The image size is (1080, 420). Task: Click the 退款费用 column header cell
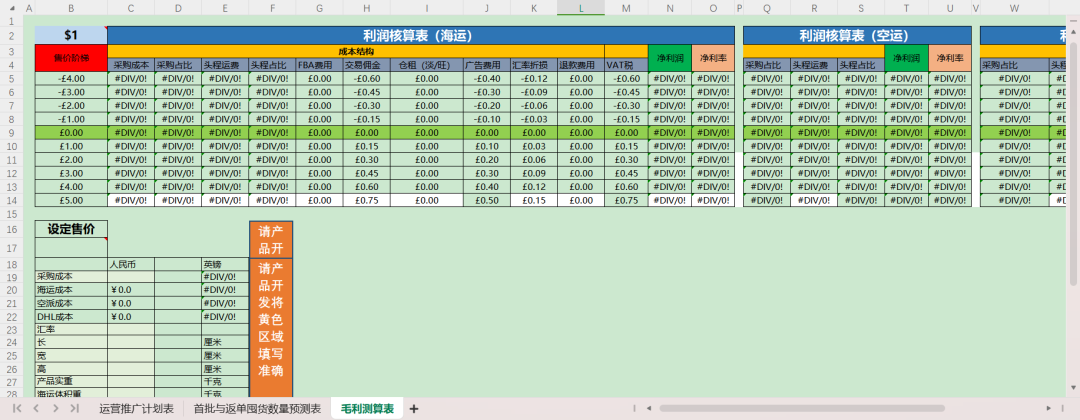coord(581,65)
